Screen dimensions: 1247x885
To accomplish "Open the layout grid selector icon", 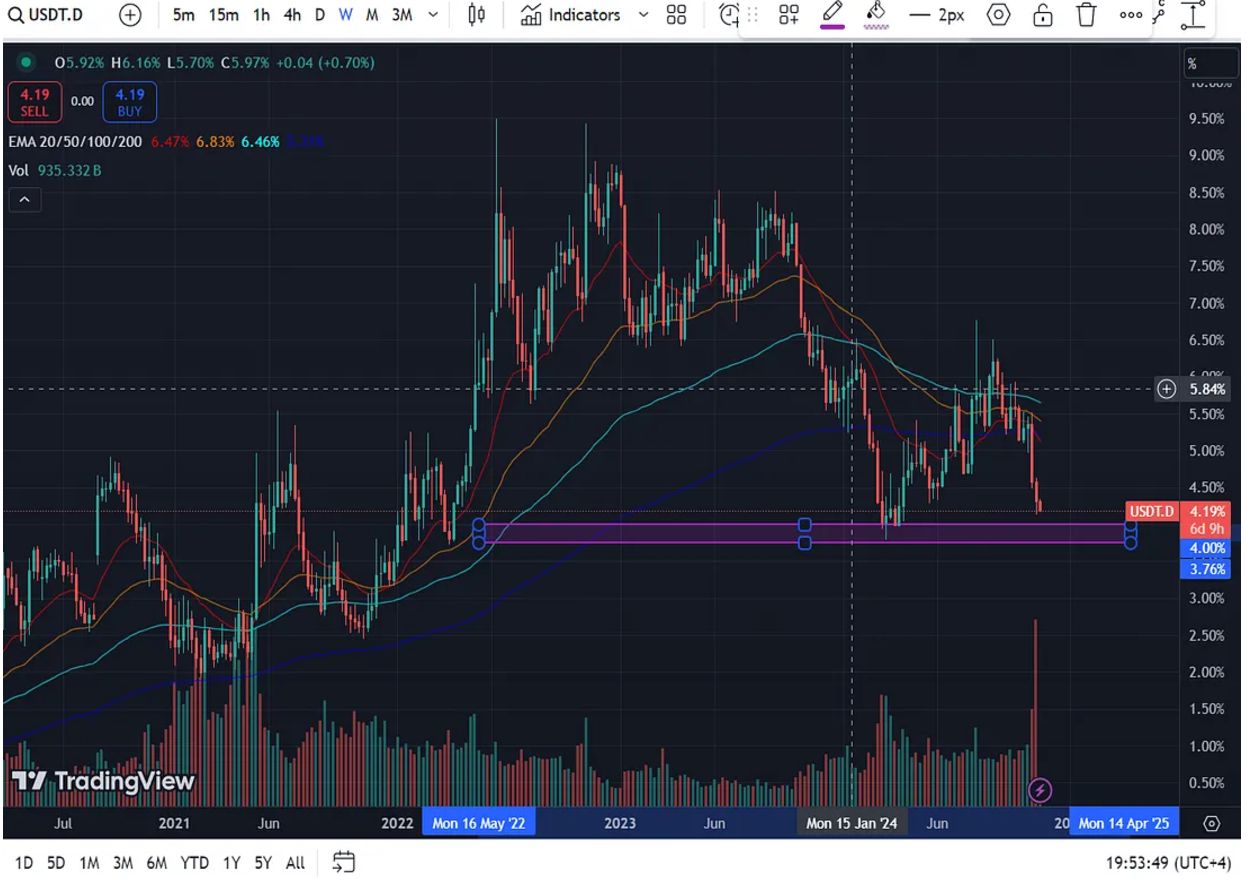I will tap(677, 15).
